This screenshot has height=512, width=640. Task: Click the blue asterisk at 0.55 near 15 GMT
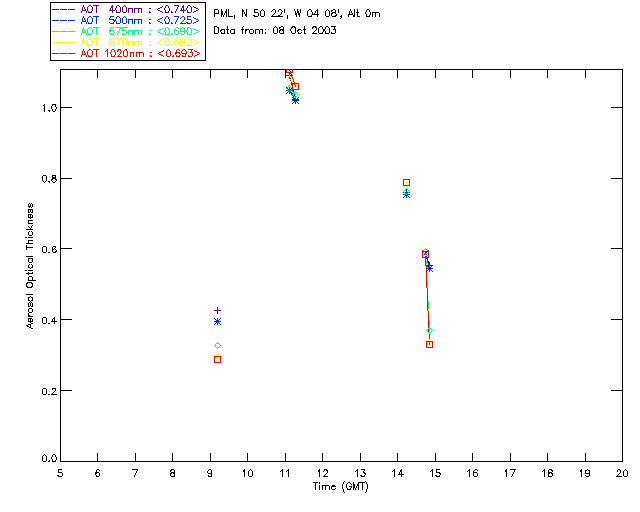pos(429,268)
